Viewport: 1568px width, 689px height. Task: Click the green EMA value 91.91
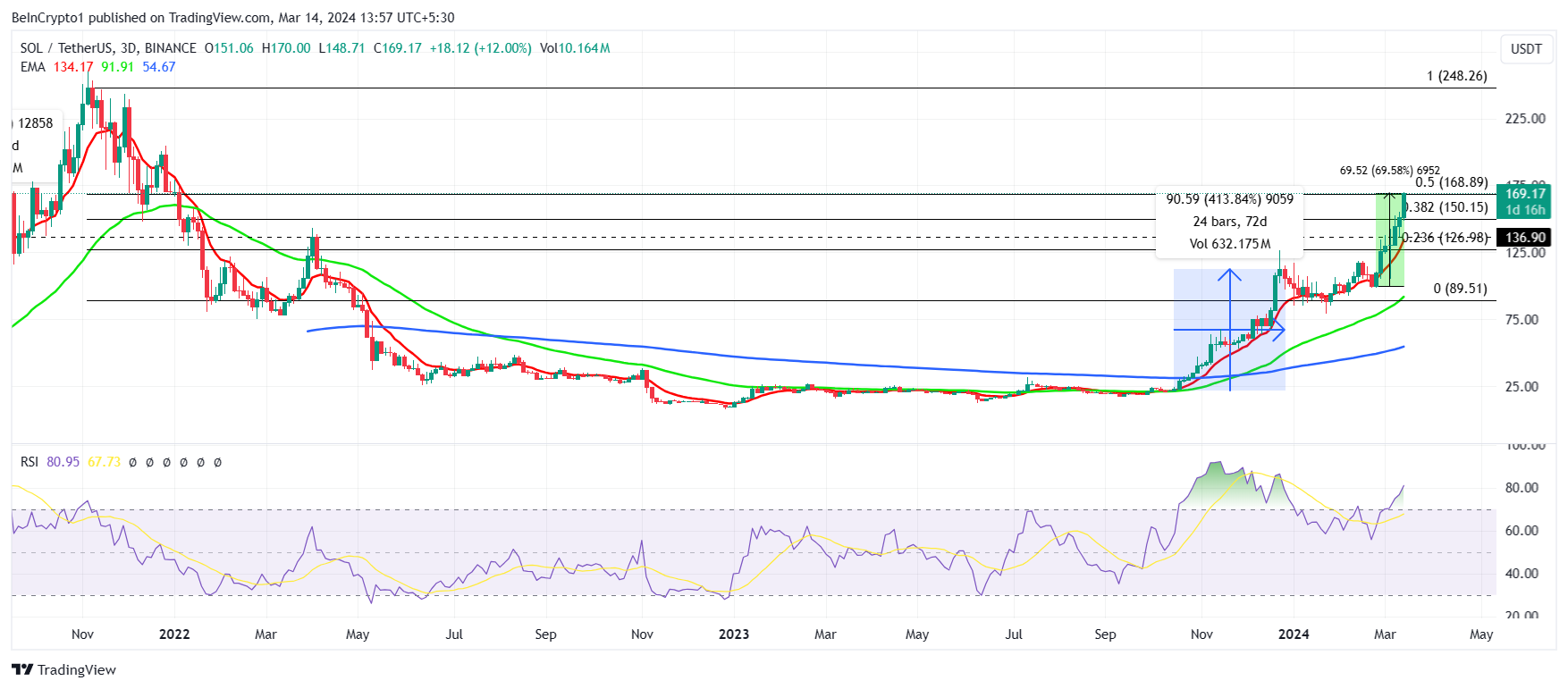coord(117,67)
